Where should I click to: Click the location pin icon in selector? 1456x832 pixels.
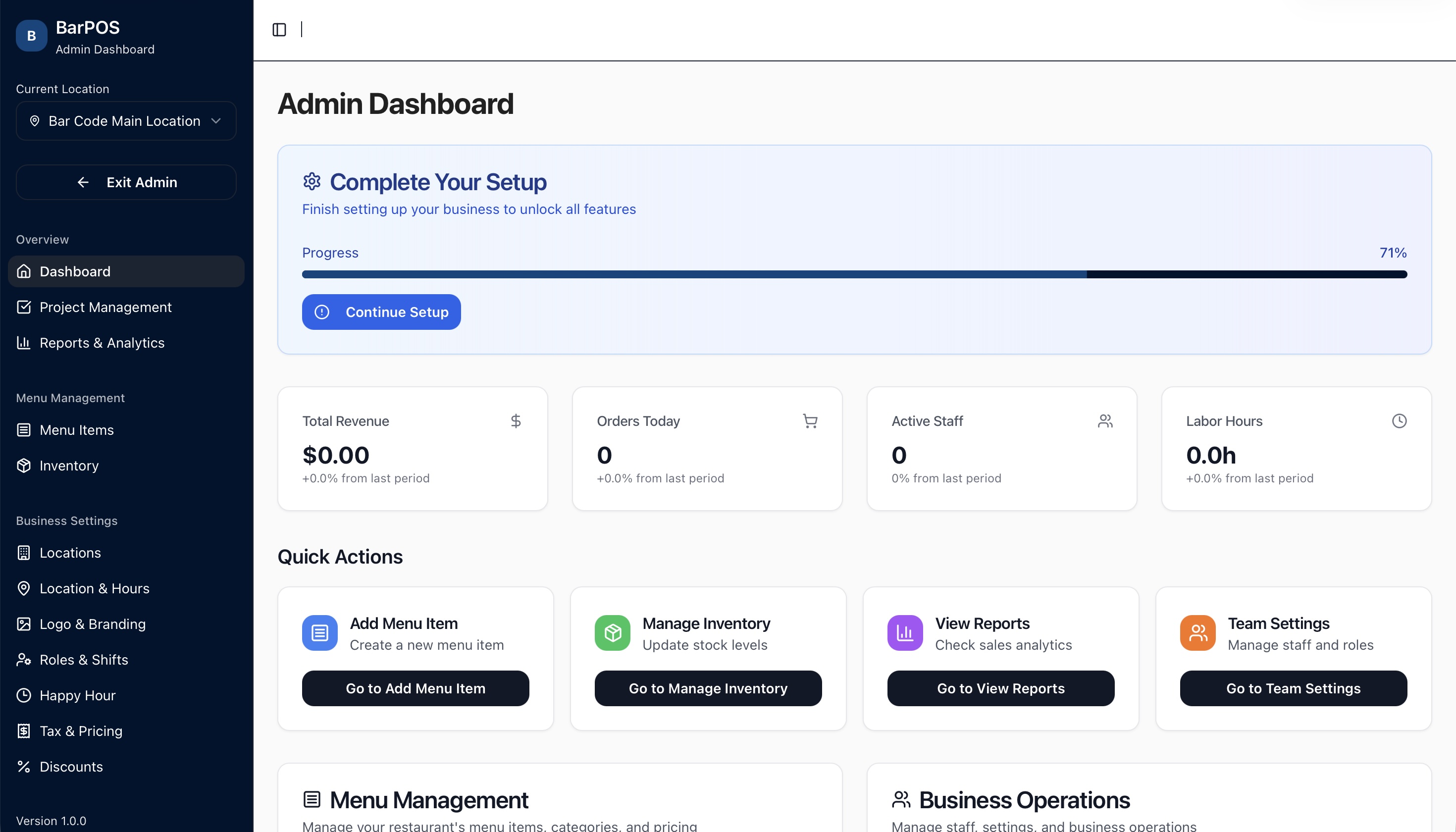tap(34, 121)
